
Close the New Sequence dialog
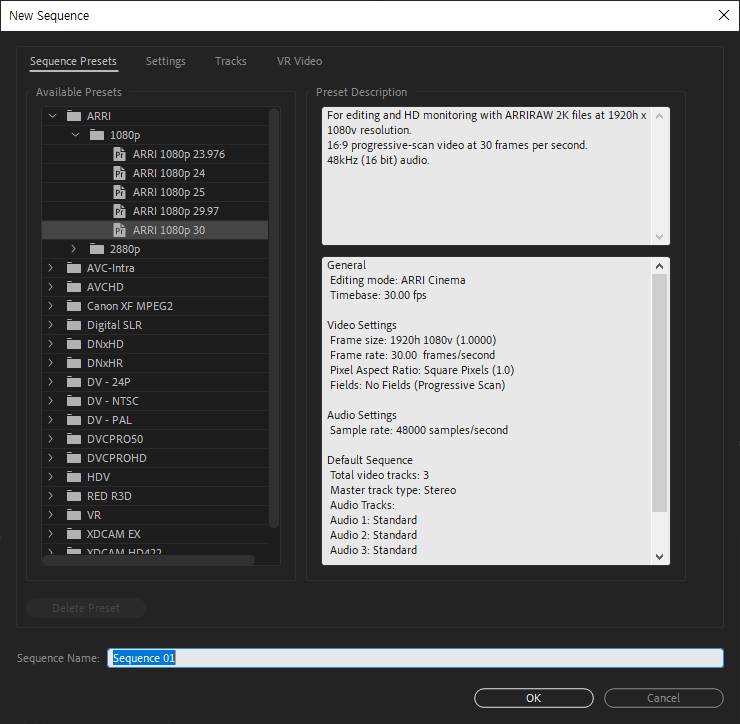(x=723, y=15)
